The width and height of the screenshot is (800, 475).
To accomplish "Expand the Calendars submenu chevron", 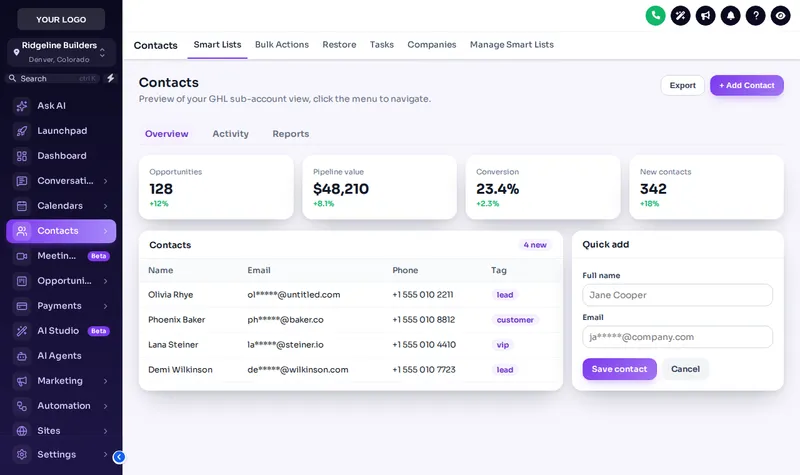I will (x=106, y=206).
